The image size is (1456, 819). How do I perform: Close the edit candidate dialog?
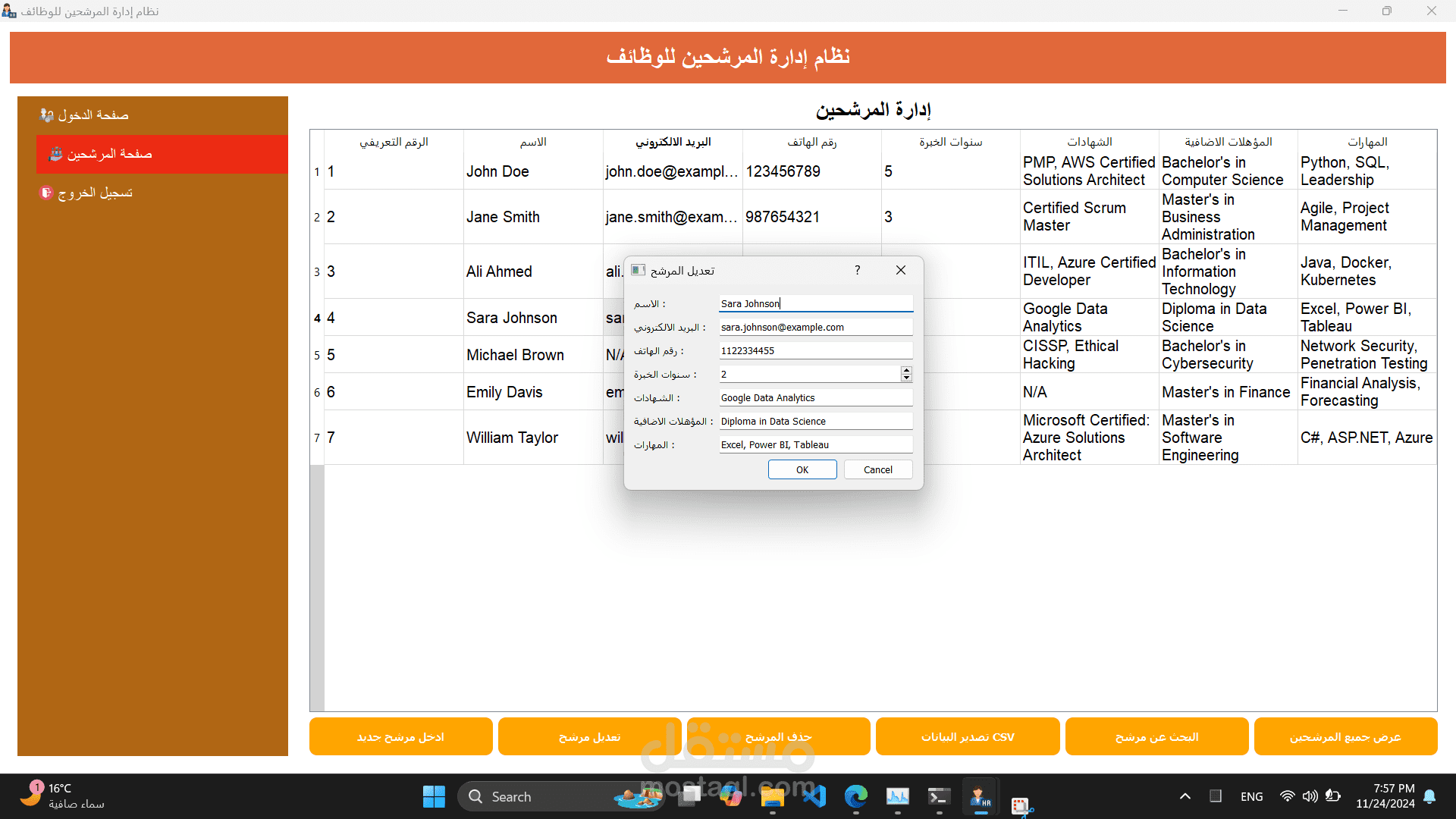[900, 270]
